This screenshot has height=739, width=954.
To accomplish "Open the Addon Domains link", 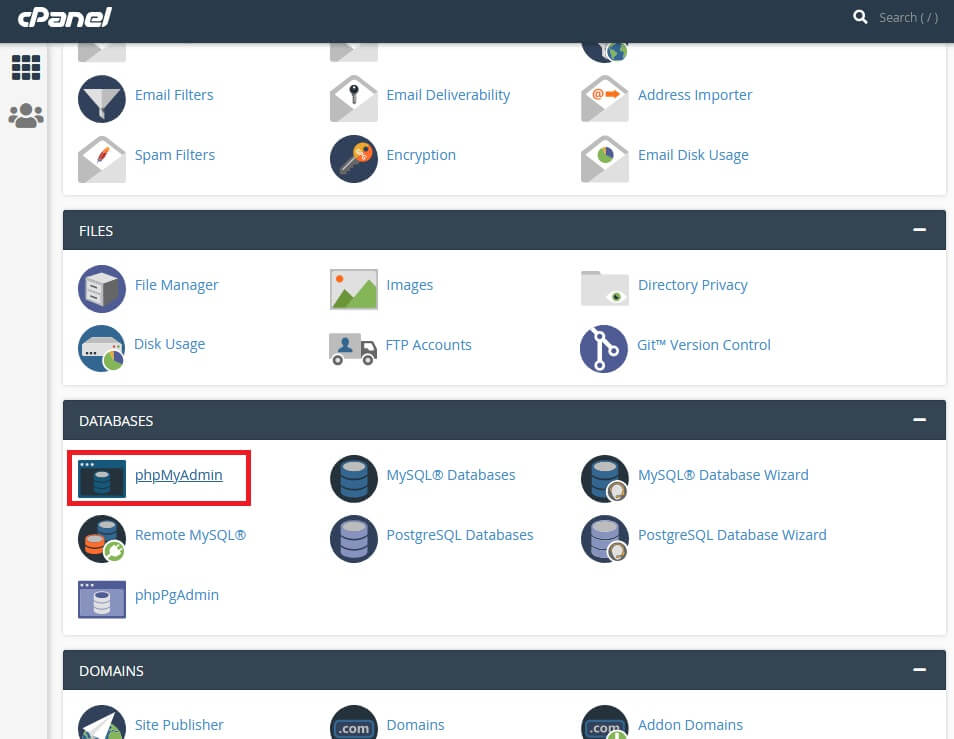I will tap(690, 725).
